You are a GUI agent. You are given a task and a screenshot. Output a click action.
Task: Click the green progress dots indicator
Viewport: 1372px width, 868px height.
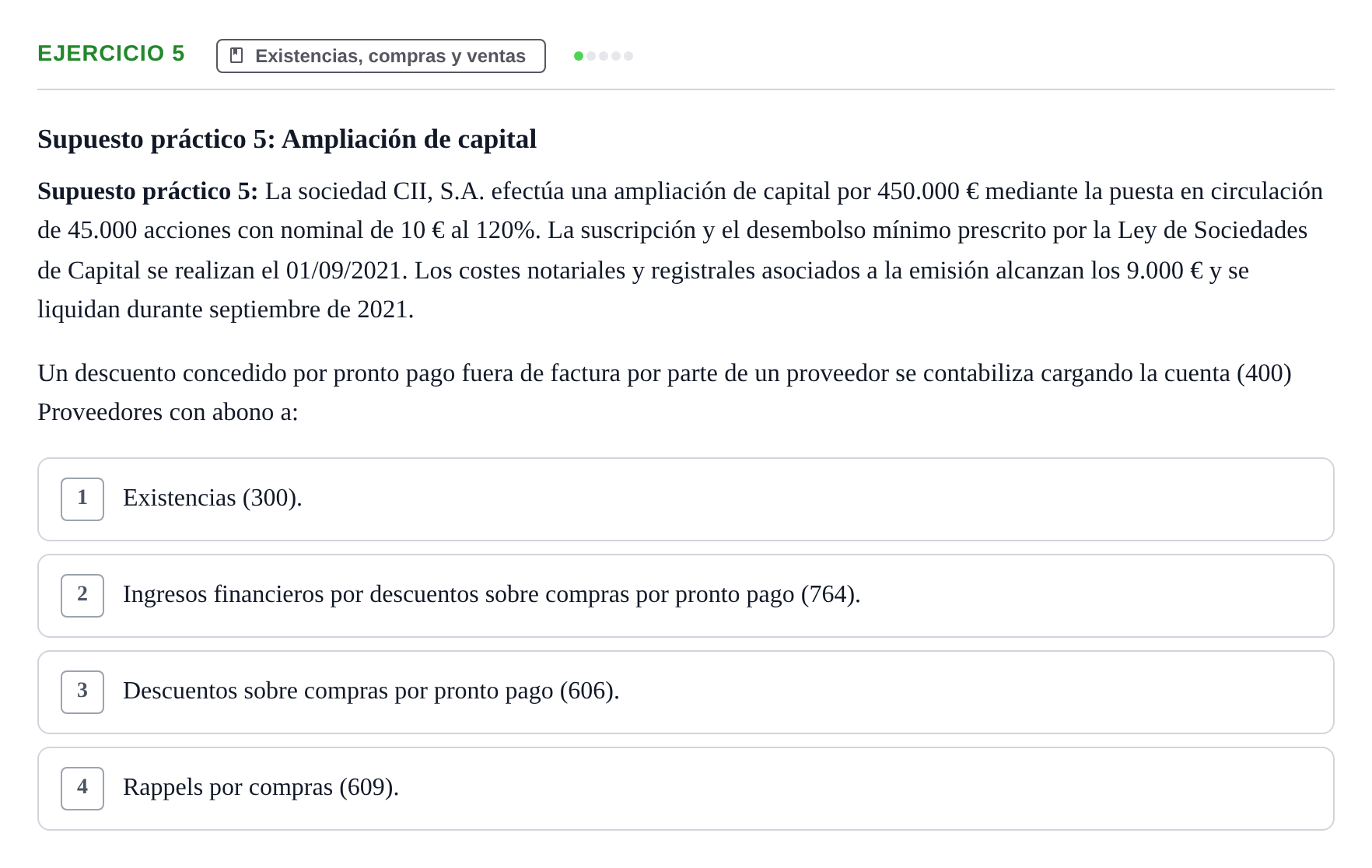(604, 56)
